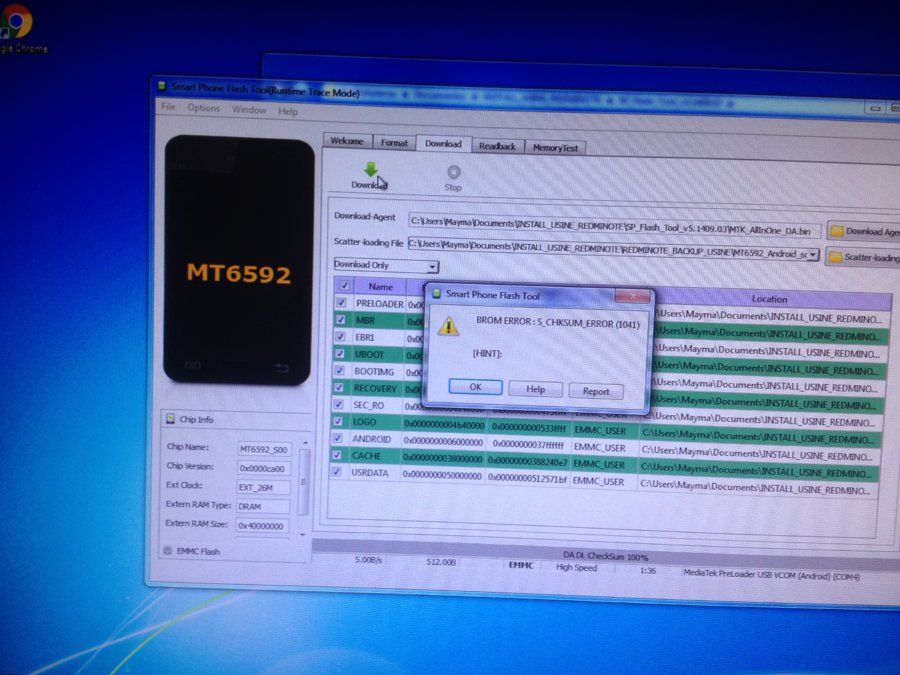Click the Download-Agent path field
Image resolution: width=900 pixels, height=675 pixels.
(614, 226)
